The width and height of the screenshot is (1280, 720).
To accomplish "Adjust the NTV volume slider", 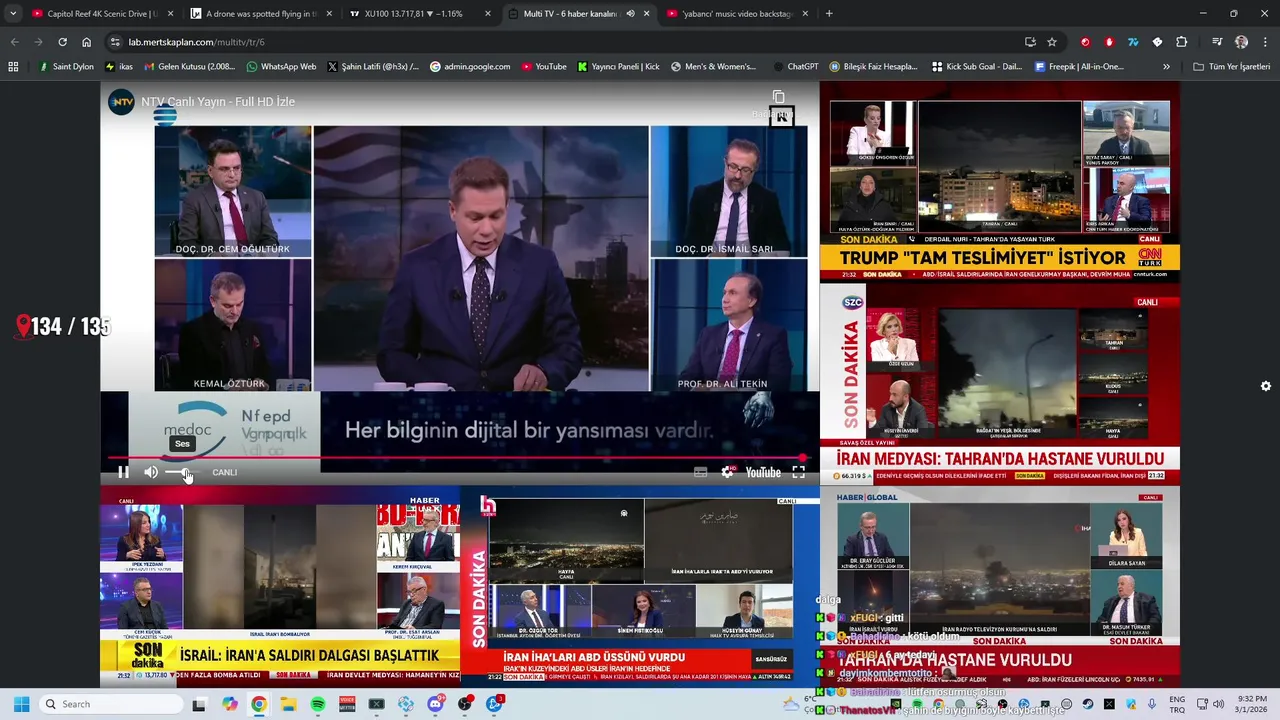I will [182, 472].
